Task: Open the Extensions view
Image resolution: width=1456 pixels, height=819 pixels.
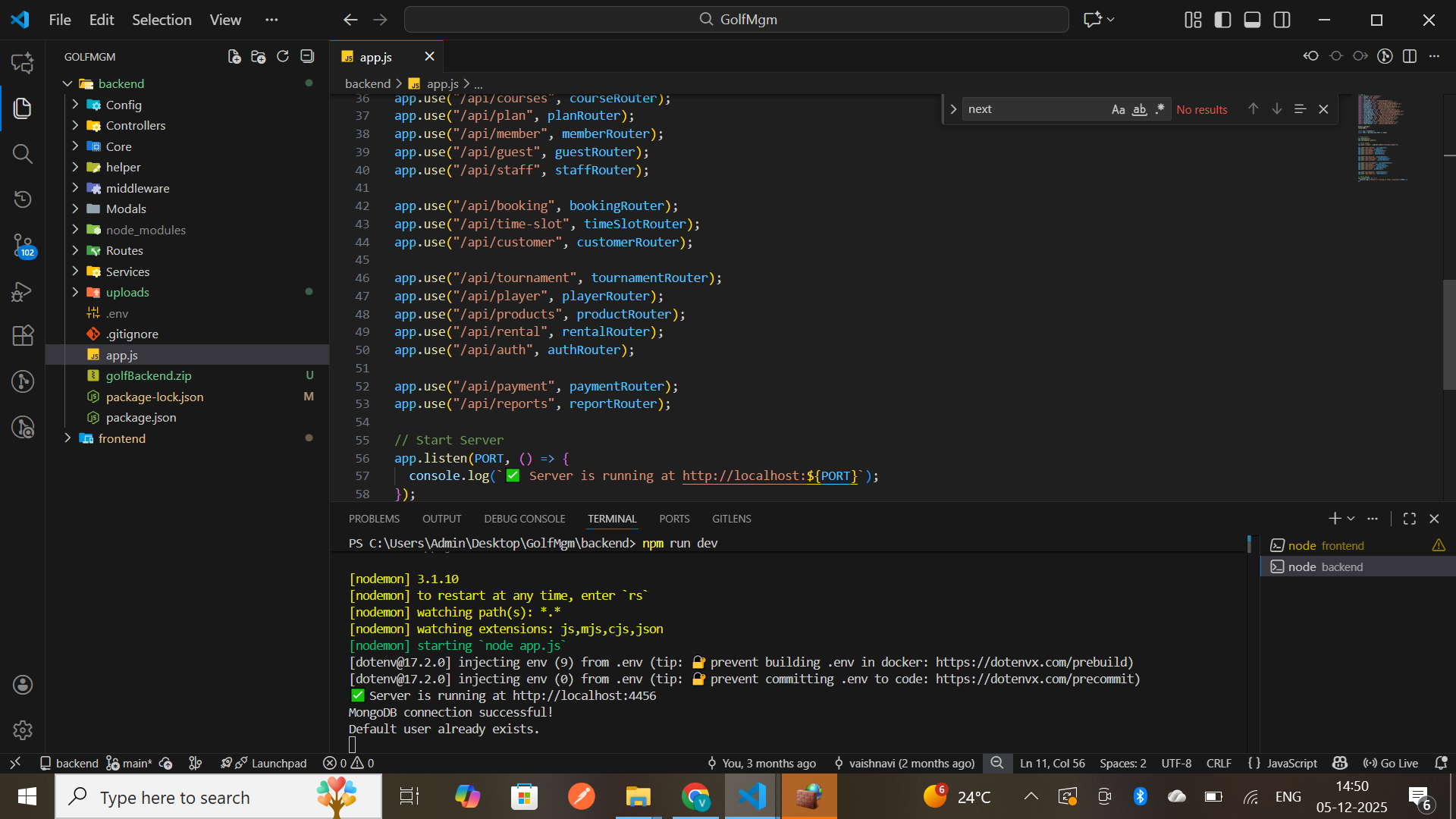Action: [23, 335]
